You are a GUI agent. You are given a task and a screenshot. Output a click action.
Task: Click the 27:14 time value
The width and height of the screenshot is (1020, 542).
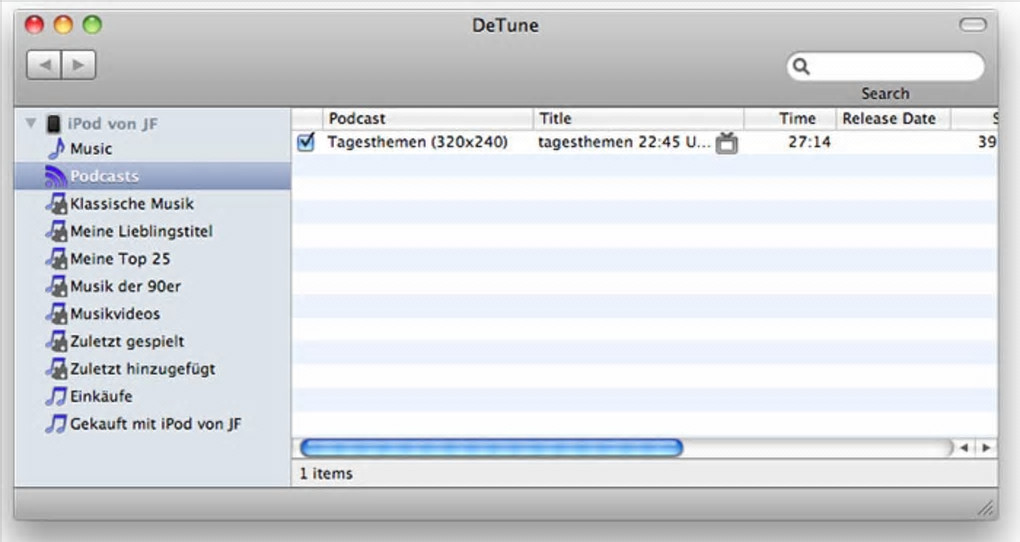[809, 142]
